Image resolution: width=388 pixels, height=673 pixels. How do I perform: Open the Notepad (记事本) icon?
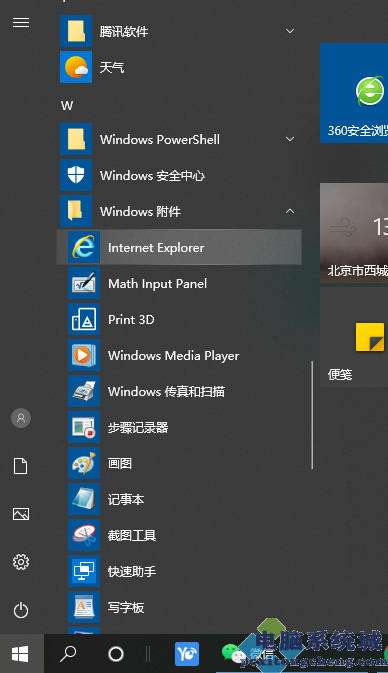tap(84, 500)
